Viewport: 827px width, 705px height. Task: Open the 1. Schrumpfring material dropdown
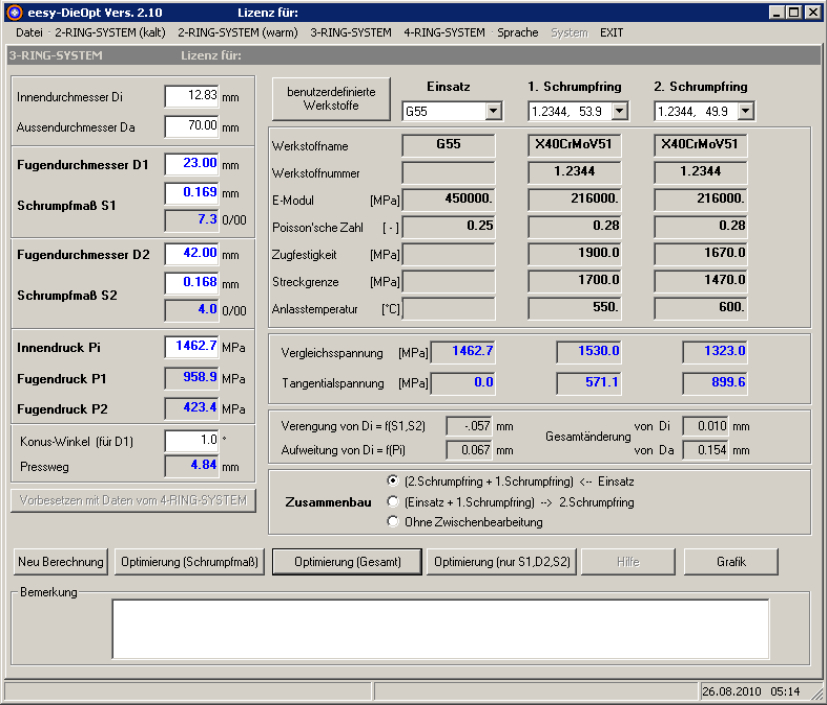point(618,111)
